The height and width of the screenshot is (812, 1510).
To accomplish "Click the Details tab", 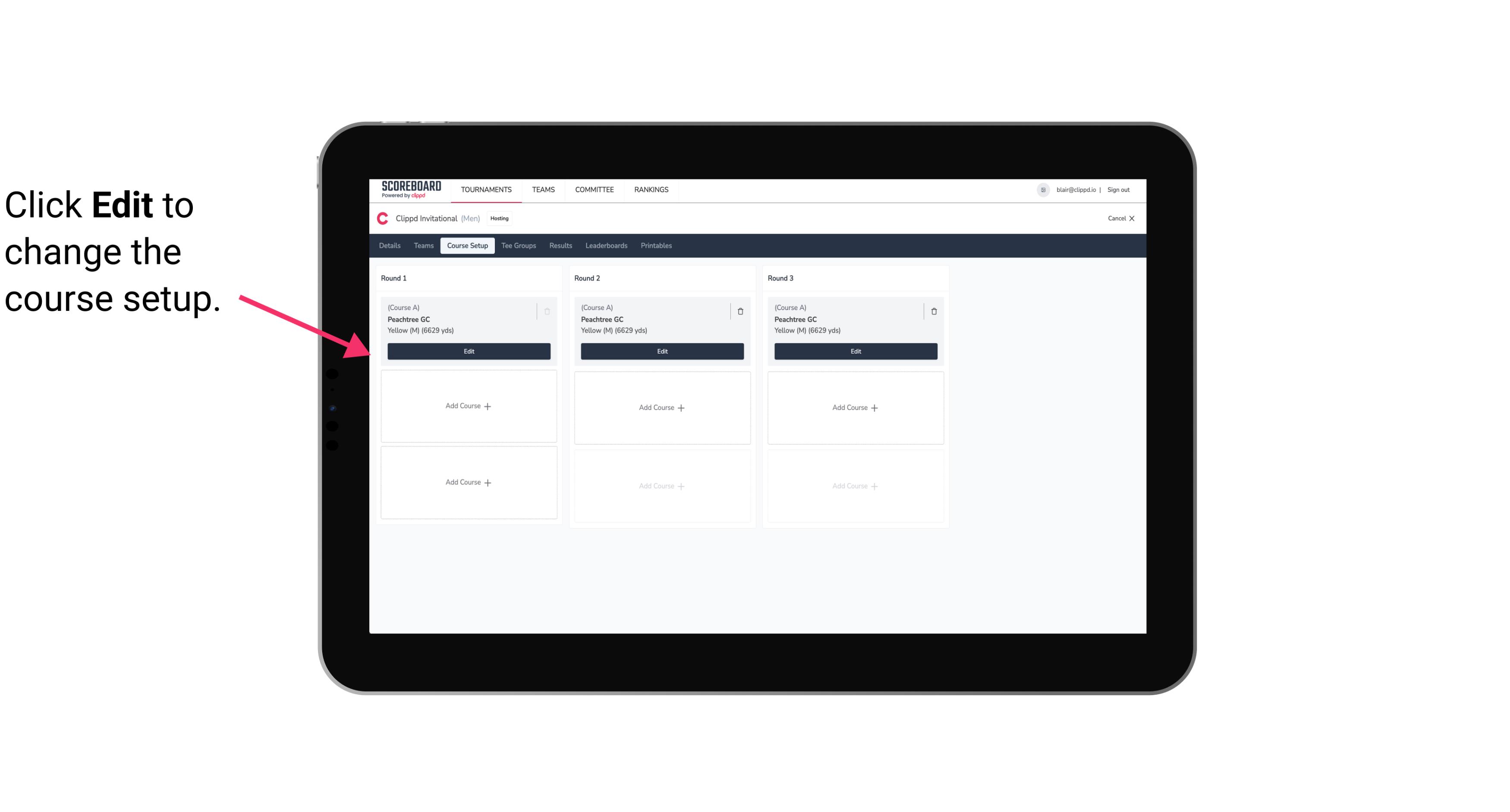I will 390,246.
